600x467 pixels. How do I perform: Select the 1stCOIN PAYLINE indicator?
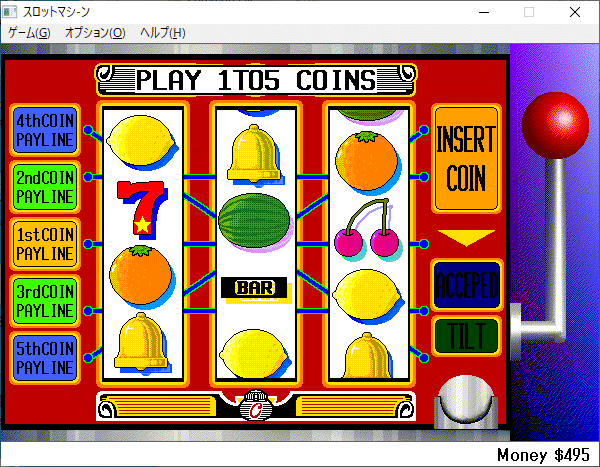(45, 244)
